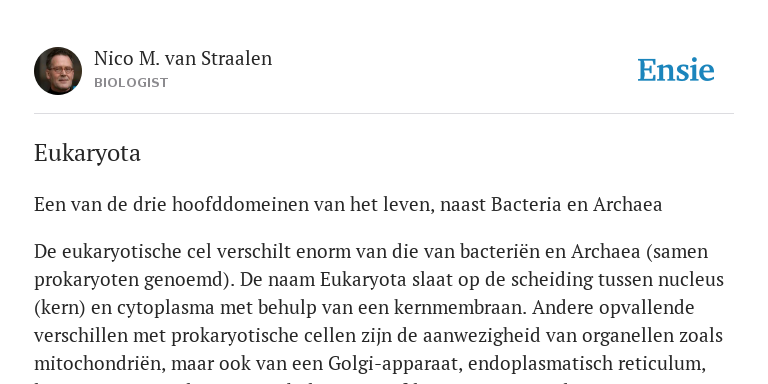Open the Ensie logo link
768x384 pixels.
click(x=676, y=70)
